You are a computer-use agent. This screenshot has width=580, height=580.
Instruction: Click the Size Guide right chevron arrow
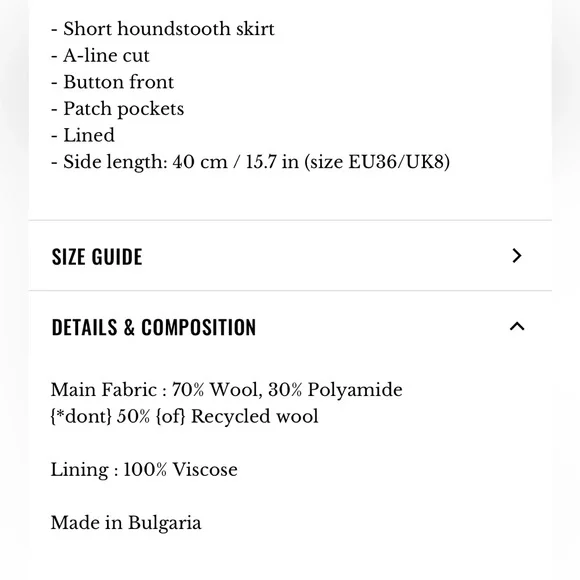(517, 256)
